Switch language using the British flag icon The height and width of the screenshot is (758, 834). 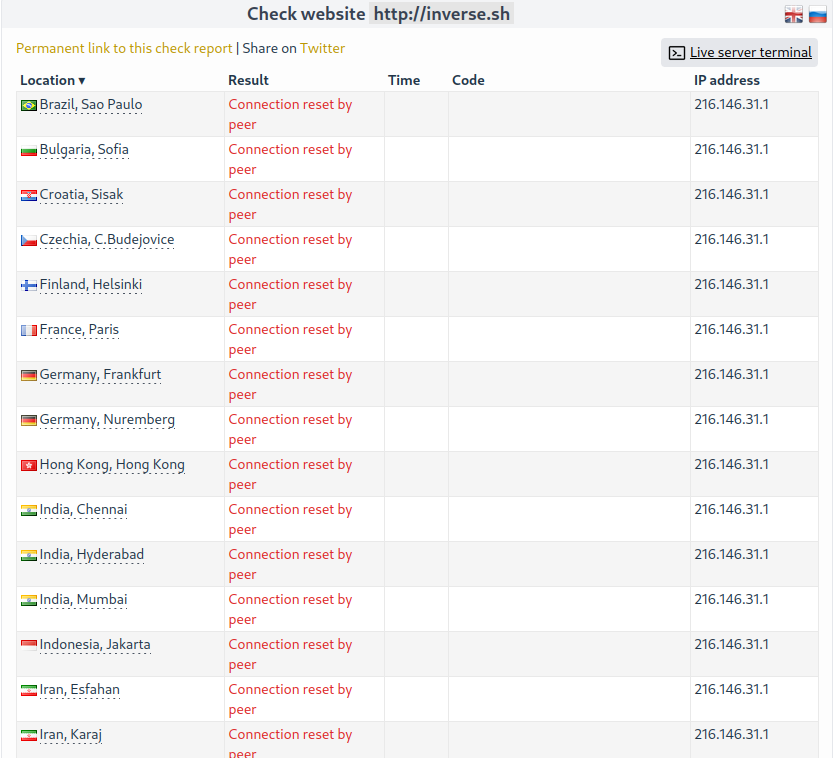[793, 14]
